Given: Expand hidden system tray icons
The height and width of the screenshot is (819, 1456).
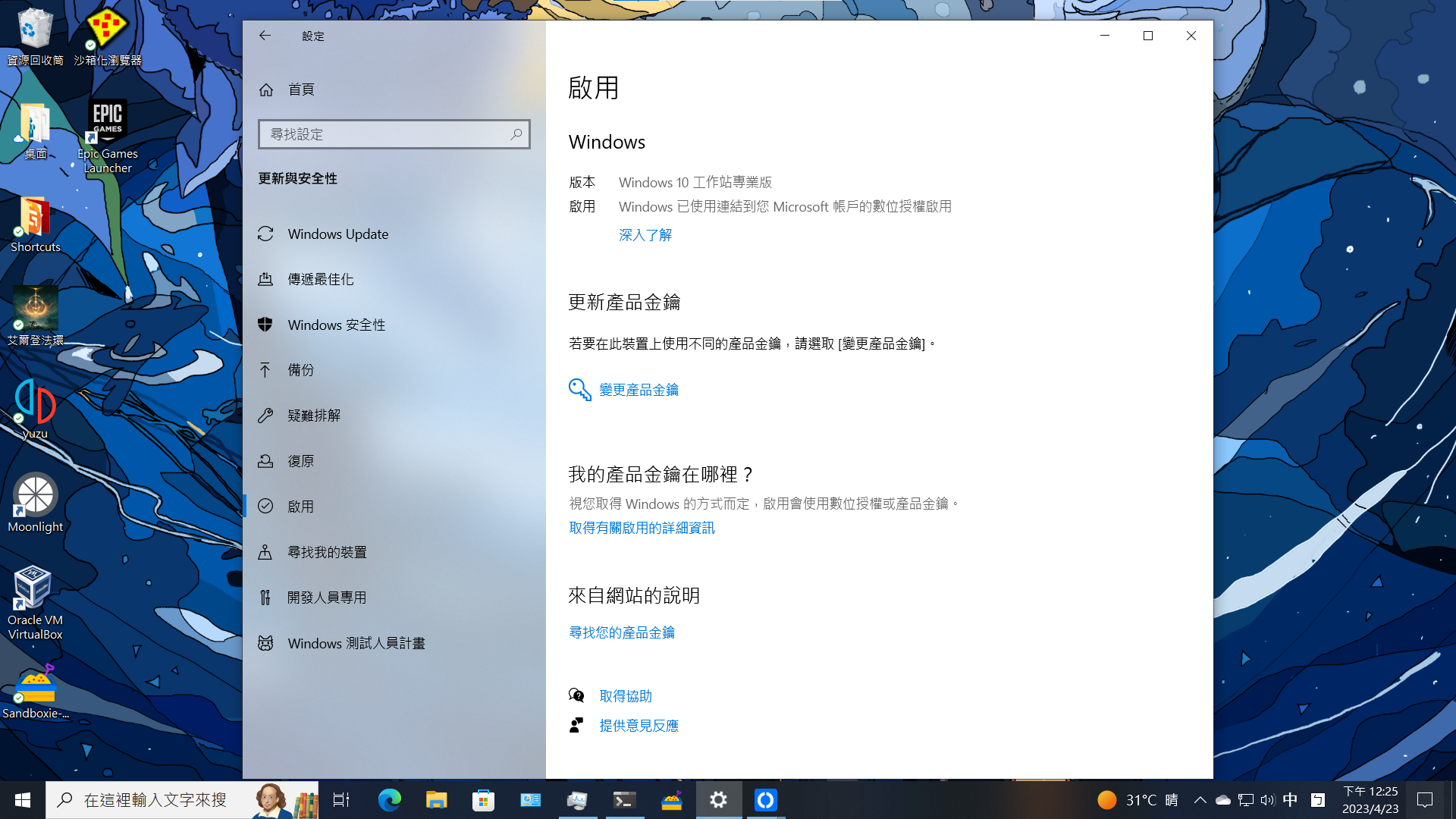Looking at the screenshot, I should tap(1200, 800).
